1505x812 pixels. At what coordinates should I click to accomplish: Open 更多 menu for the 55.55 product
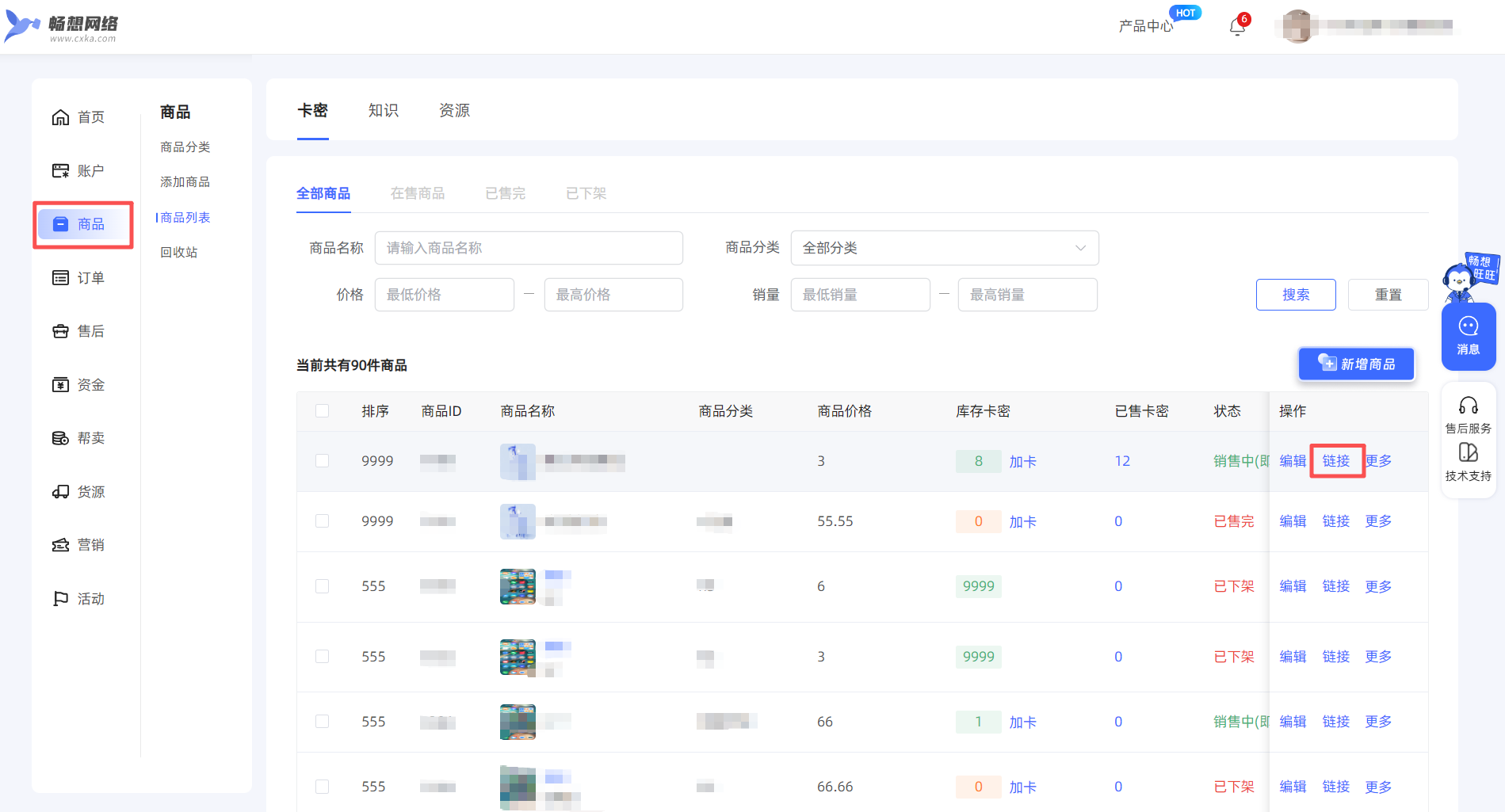coord(1378,521)
